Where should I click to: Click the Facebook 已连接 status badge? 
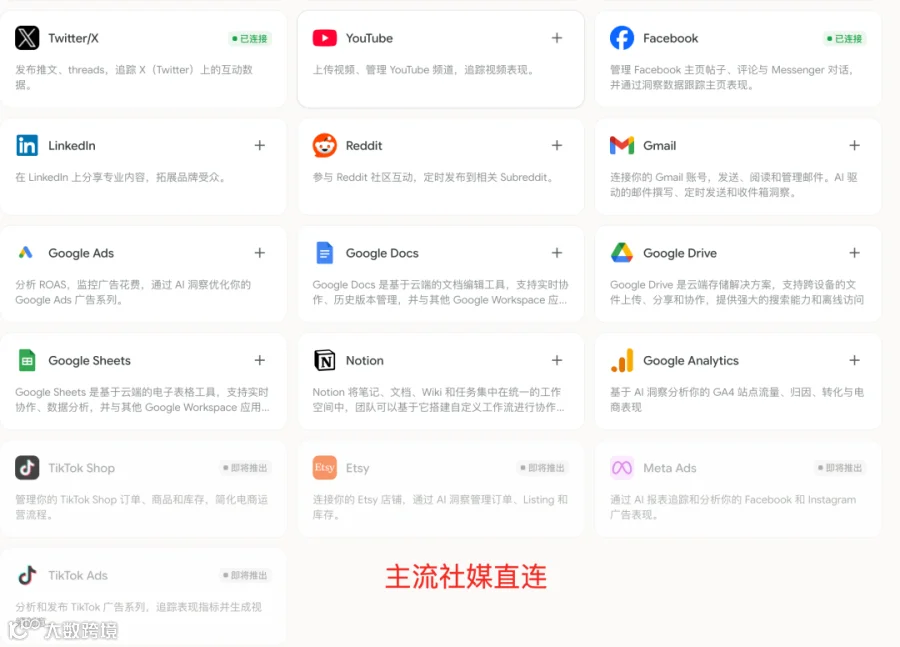[x=844, y=38]
